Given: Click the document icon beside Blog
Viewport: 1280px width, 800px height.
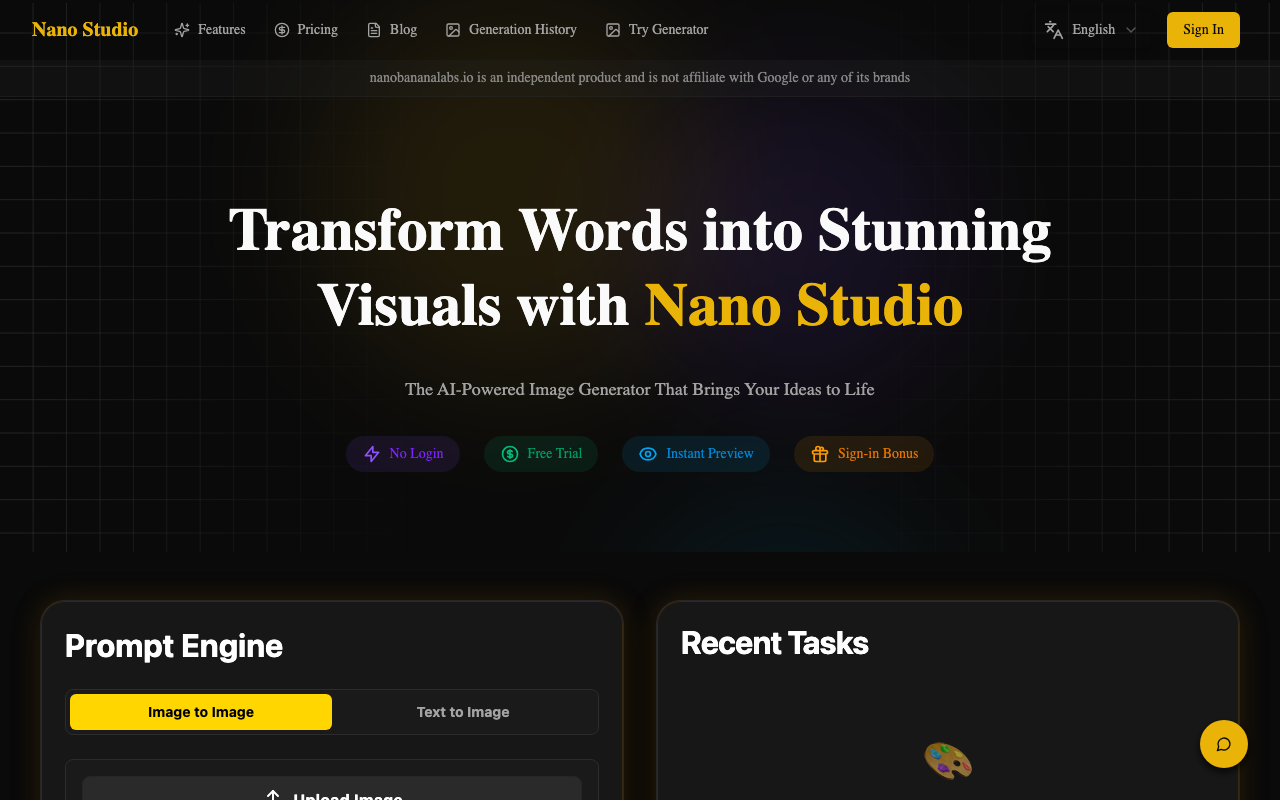Looking at the screenshot, I should point(374,30).
